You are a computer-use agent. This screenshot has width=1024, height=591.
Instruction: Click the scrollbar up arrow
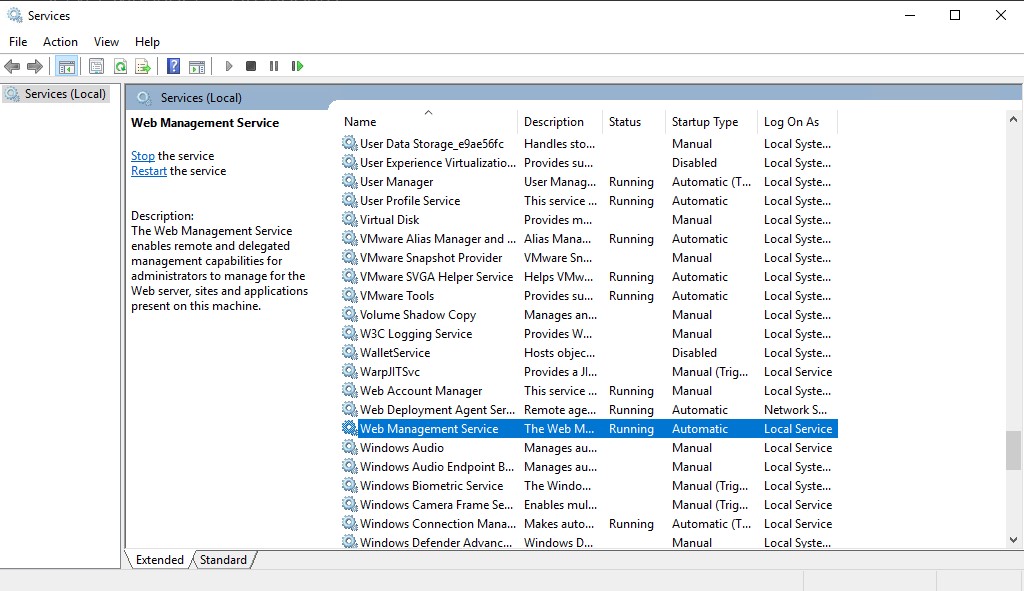[x=1013, y=120]
